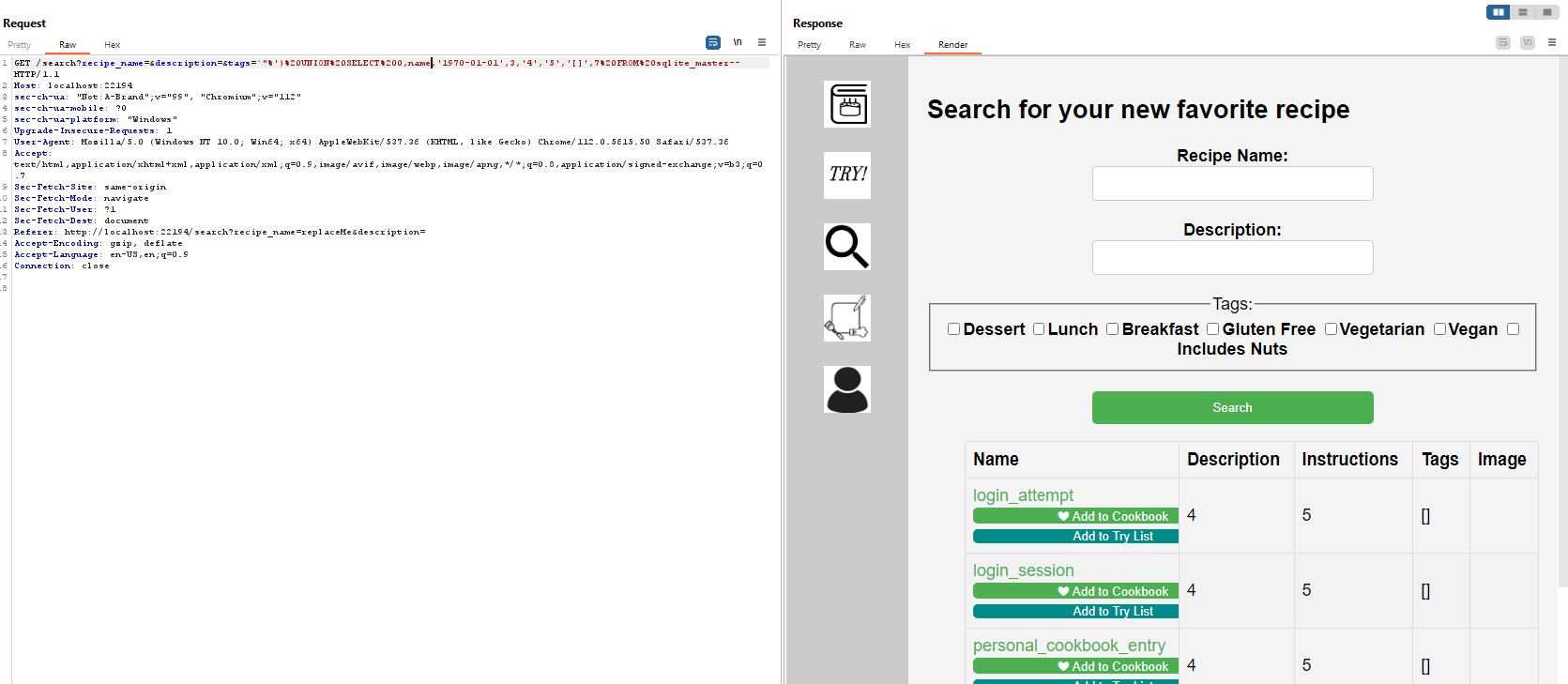Check the Lunch tag checkbox

(1039, 329)
